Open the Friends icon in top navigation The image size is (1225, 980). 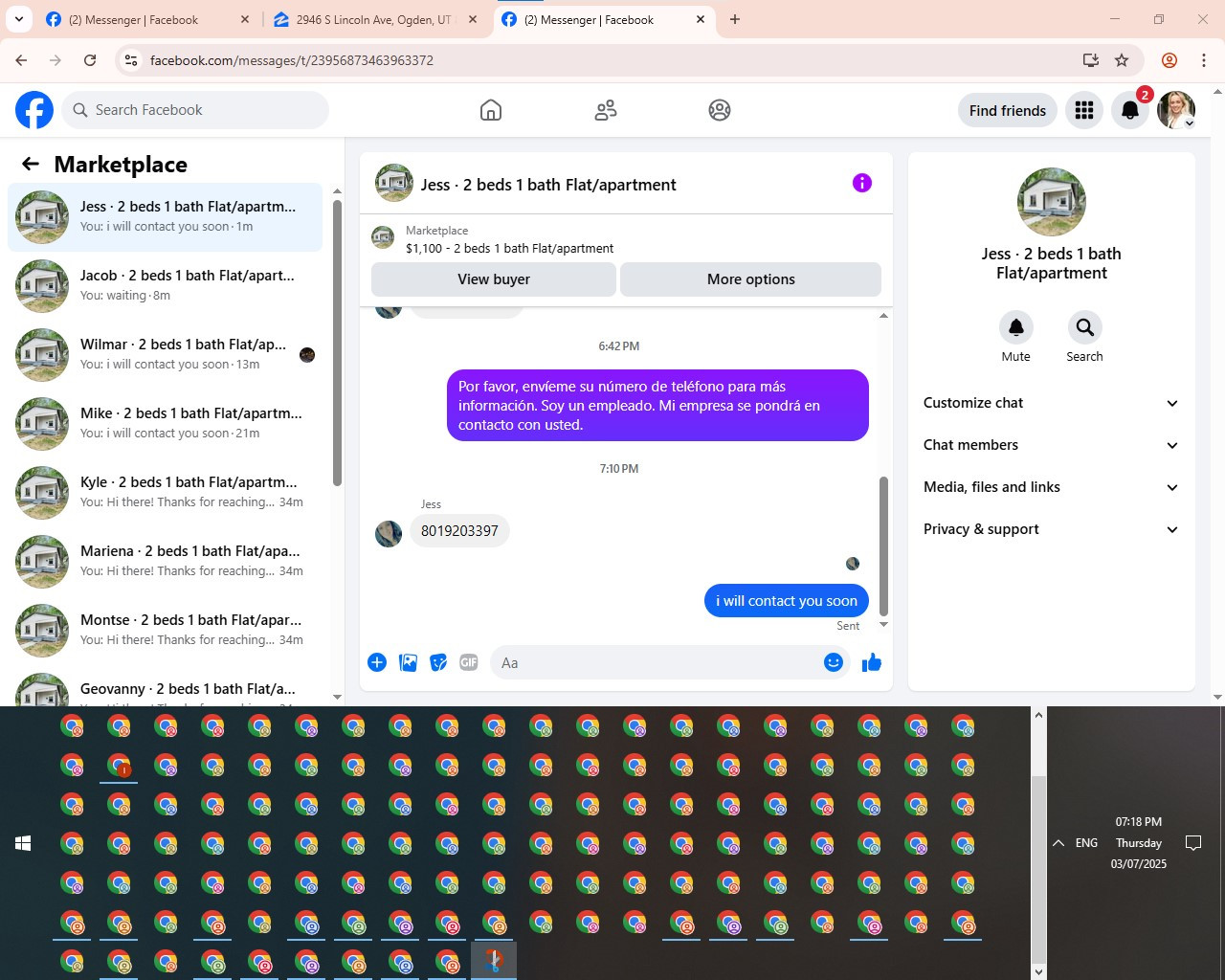(606, 110)
